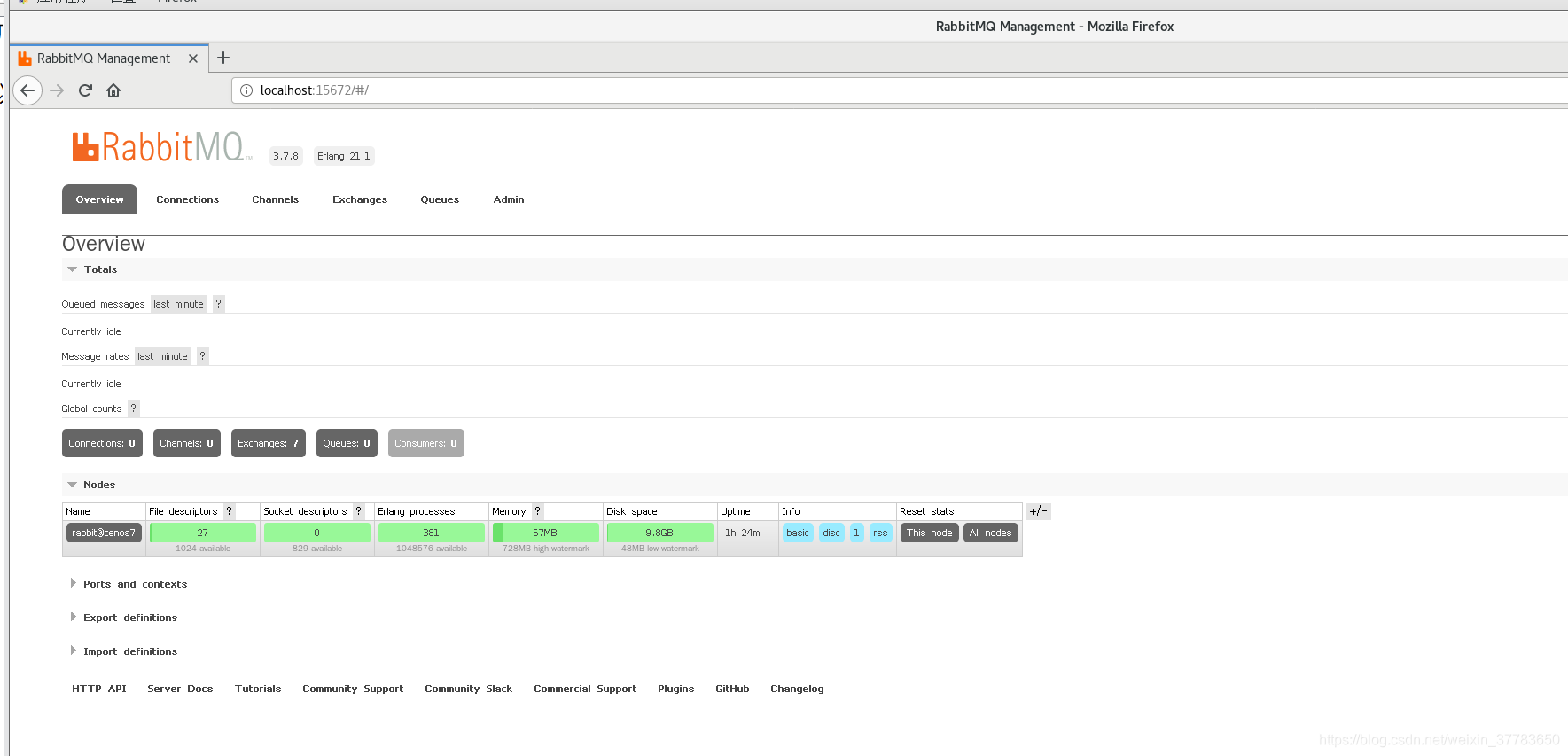Click the Socket descriptors bar showing 0
Screen dimensions: 1568x756
coord(317,533)
